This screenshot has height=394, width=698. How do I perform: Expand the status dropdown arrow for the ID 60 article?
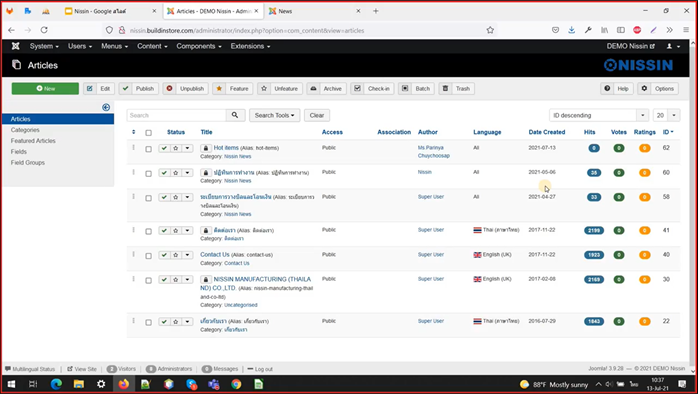tap(187, 173)
